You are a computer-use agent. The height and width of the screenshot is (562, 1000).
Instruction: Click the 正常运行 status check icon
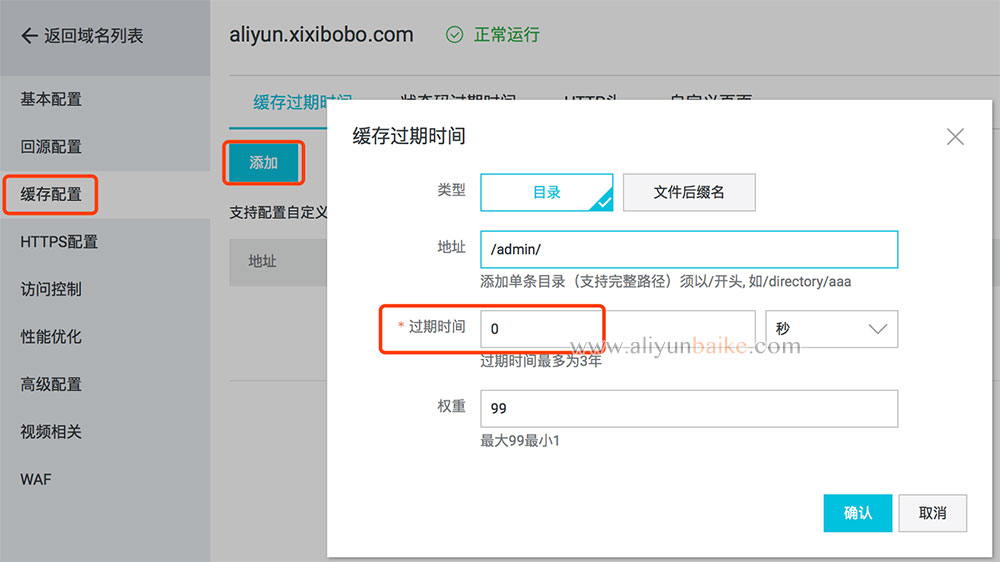tap(454, 34)
